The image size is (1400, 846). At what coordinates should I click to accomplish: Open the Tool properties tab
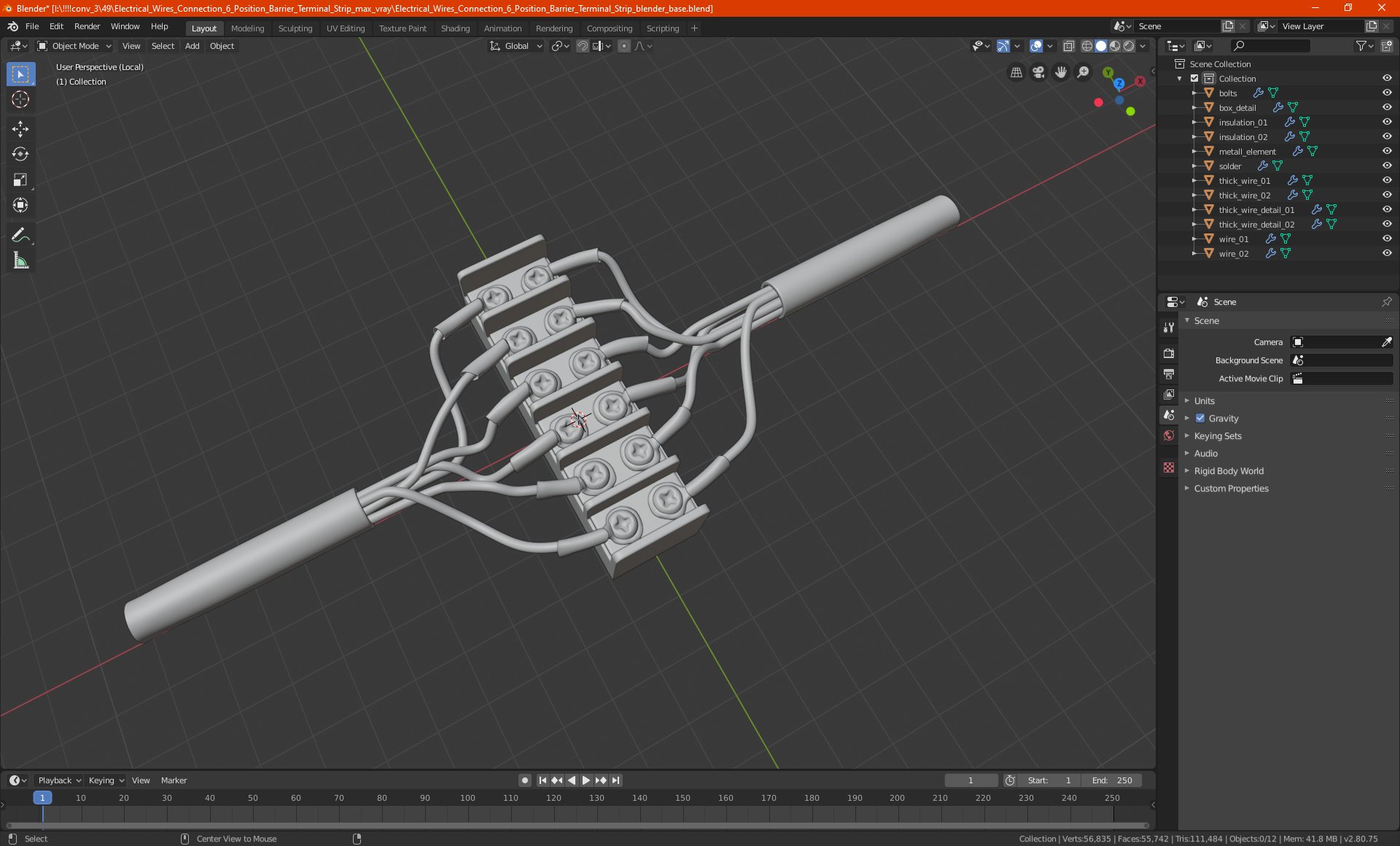click(1169, 327)
